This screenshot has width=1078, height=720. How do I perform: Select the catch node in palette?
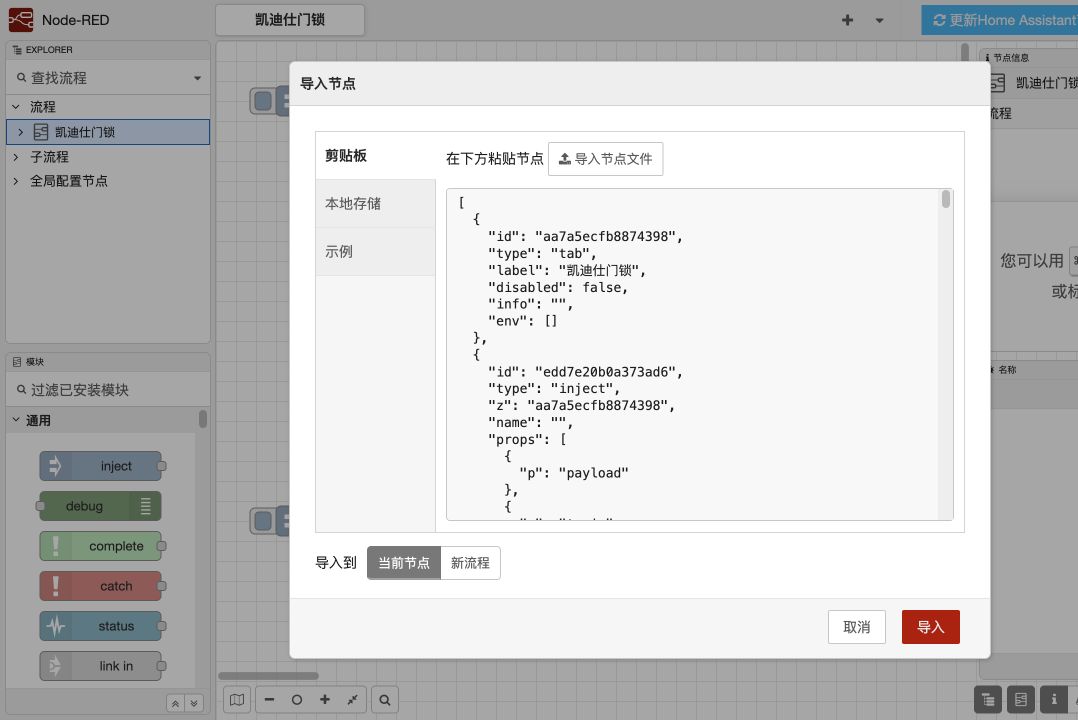click(101, 586)
